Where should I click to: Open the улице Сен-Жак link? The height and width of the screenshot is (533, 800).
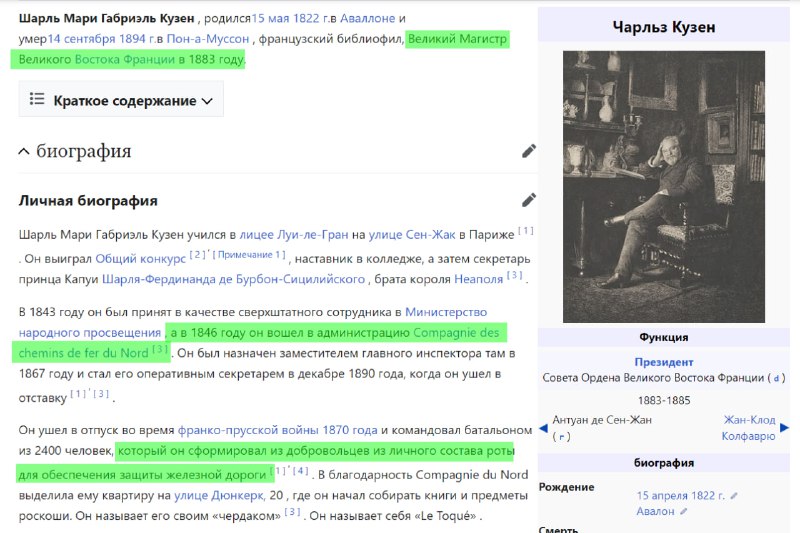[x=412, y=235]
